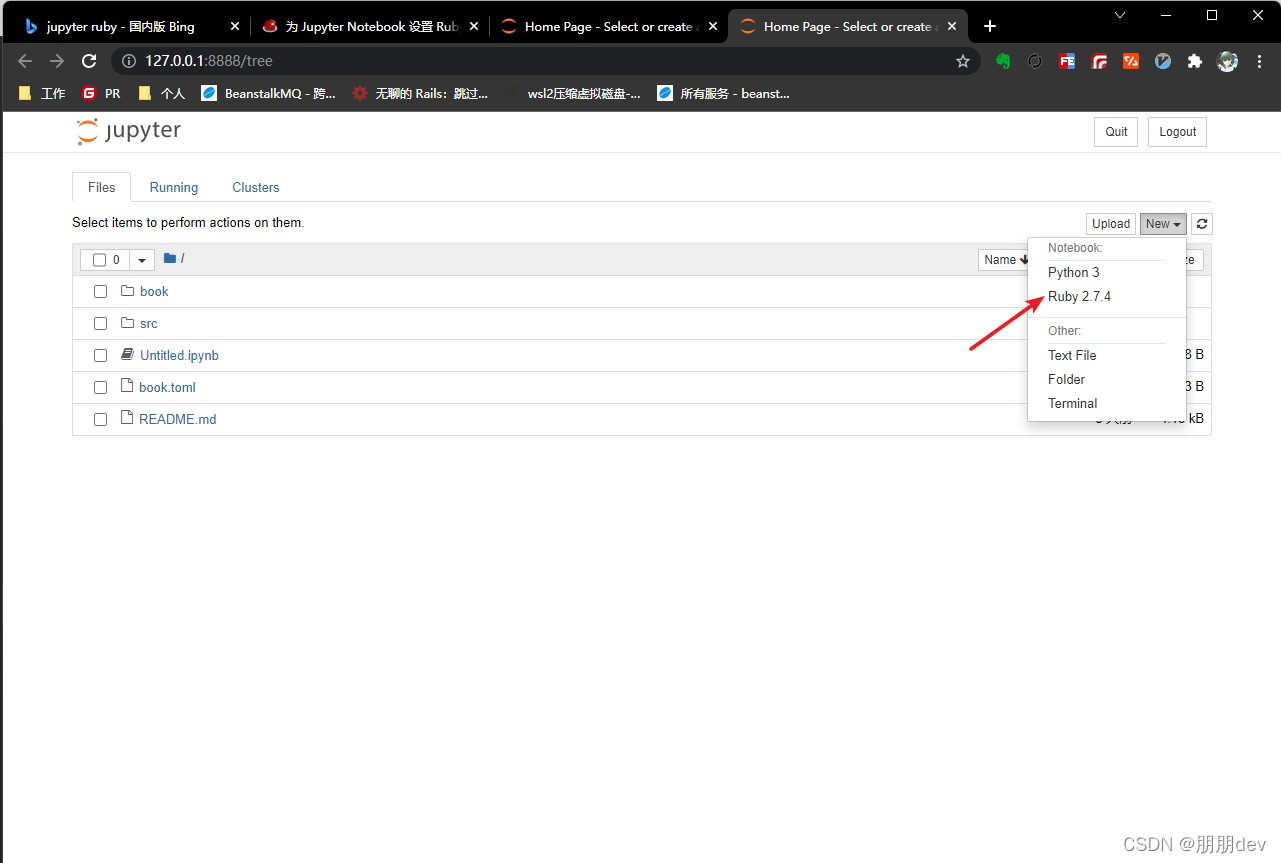Switch to the Clusters tab

256,187
